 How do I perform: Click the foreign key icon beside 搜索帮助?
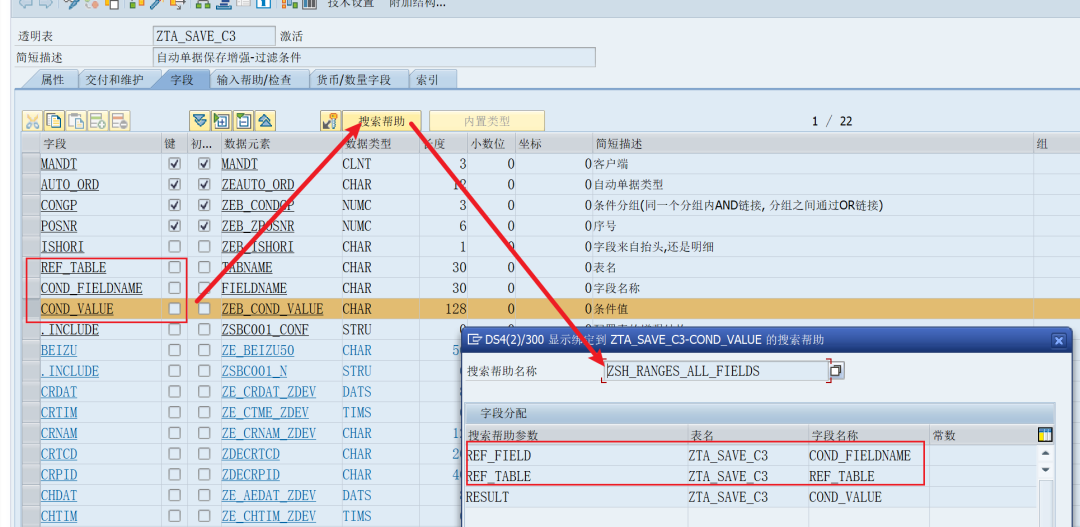tap(331, 121)
